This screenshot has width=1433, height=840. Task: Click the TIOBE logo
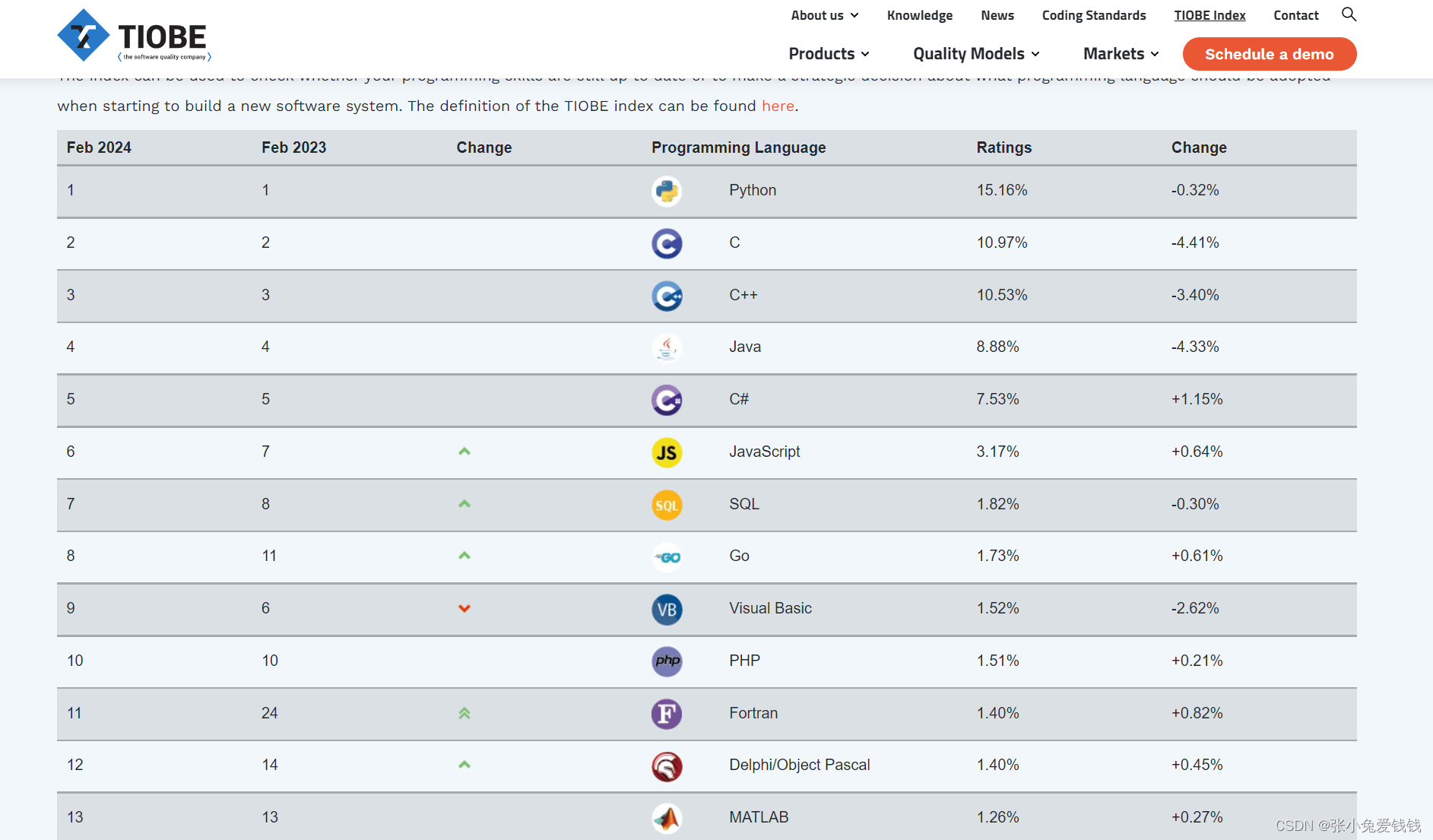[x=134, y=36]
